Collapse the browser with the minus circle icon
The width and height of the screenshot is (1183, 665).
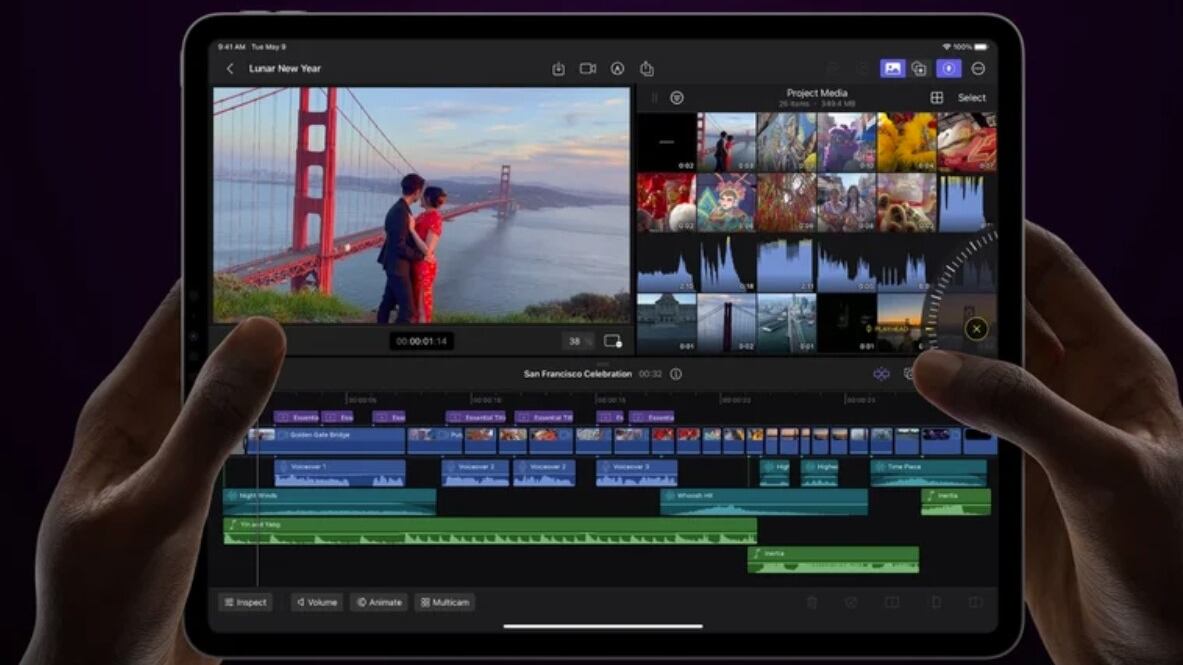coord(978,68)
